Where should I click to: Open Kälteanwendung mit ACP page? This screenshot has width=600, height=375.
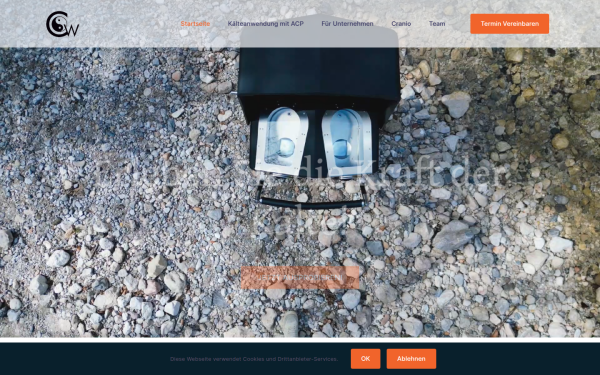click(266, 24)
